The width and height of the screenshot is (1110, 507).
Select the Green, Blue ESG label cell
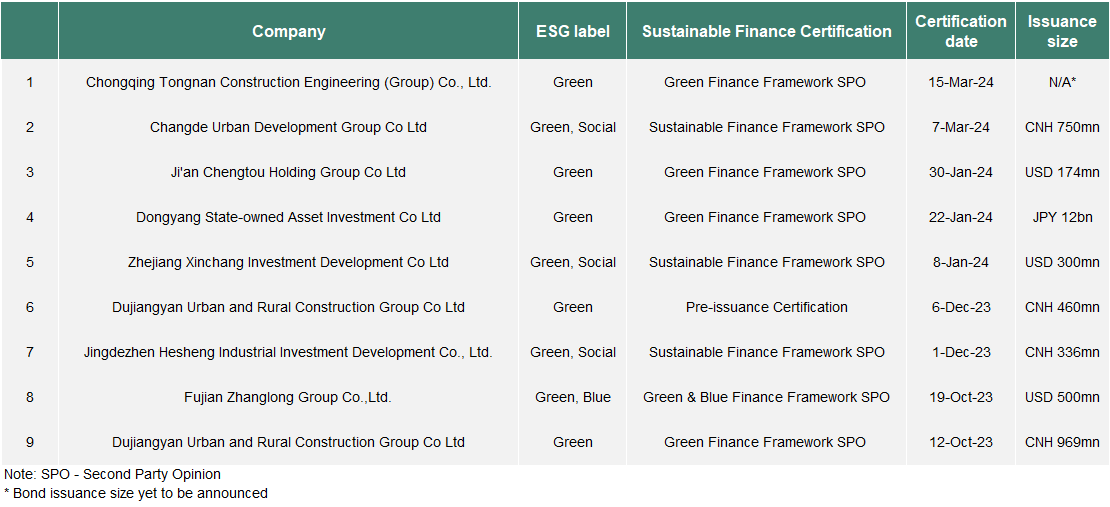click(573, 397)
